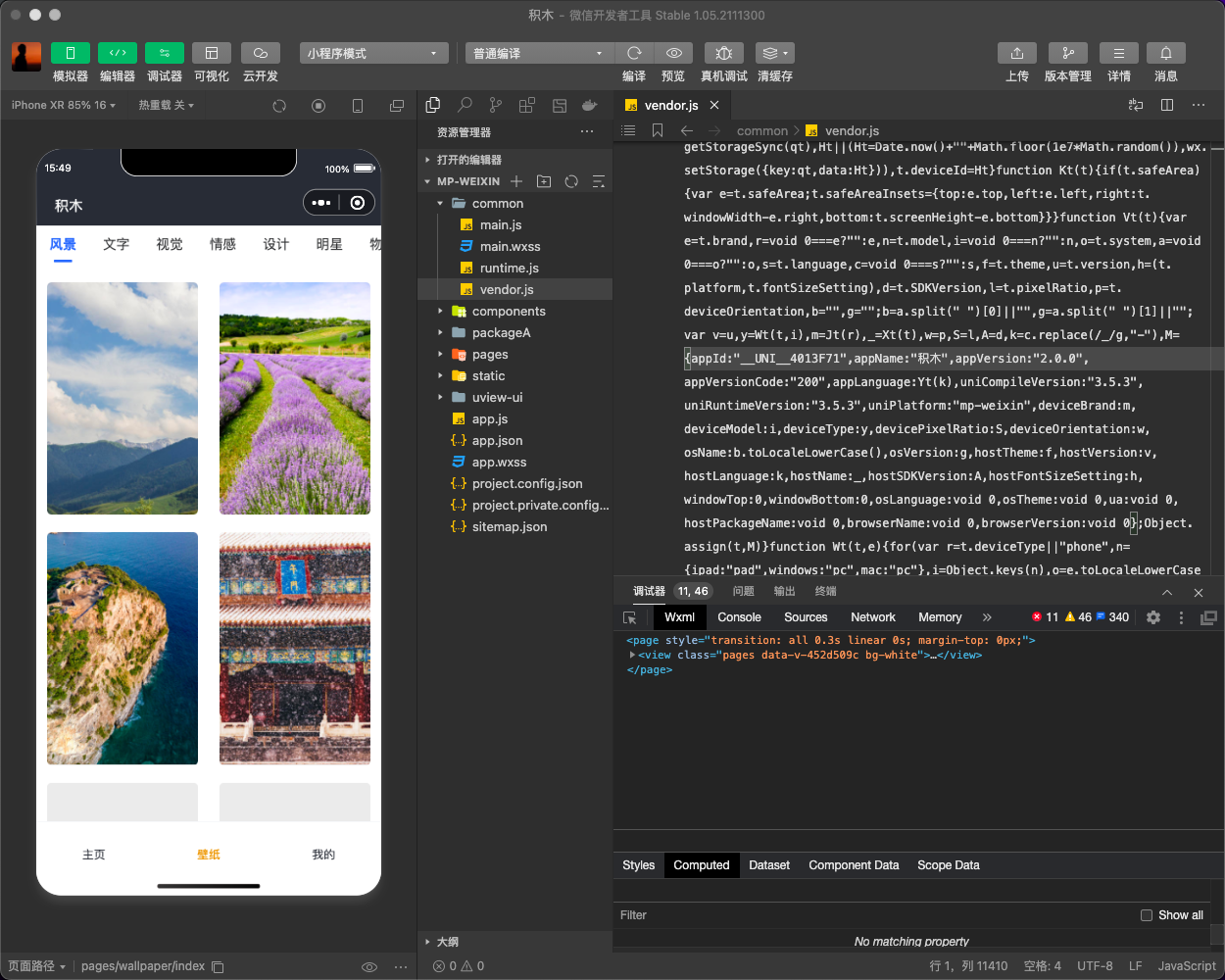Select the 文字 category in simulator
Image resolution: width=1225 pixels, height=980 pixels.
[x=116, y=244]
